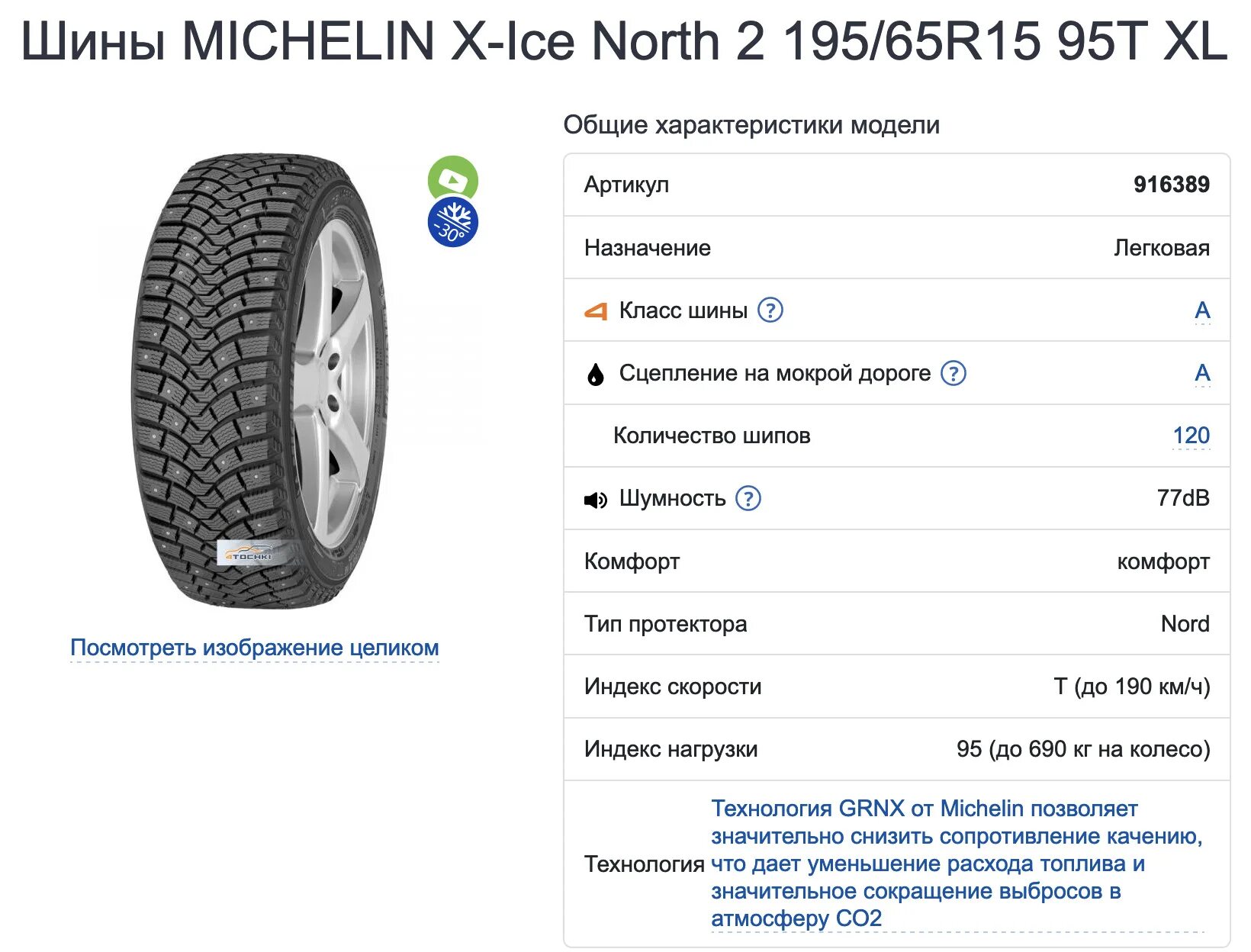
Task: Click the orange tire class icon
Action: [x=596, y=311]
